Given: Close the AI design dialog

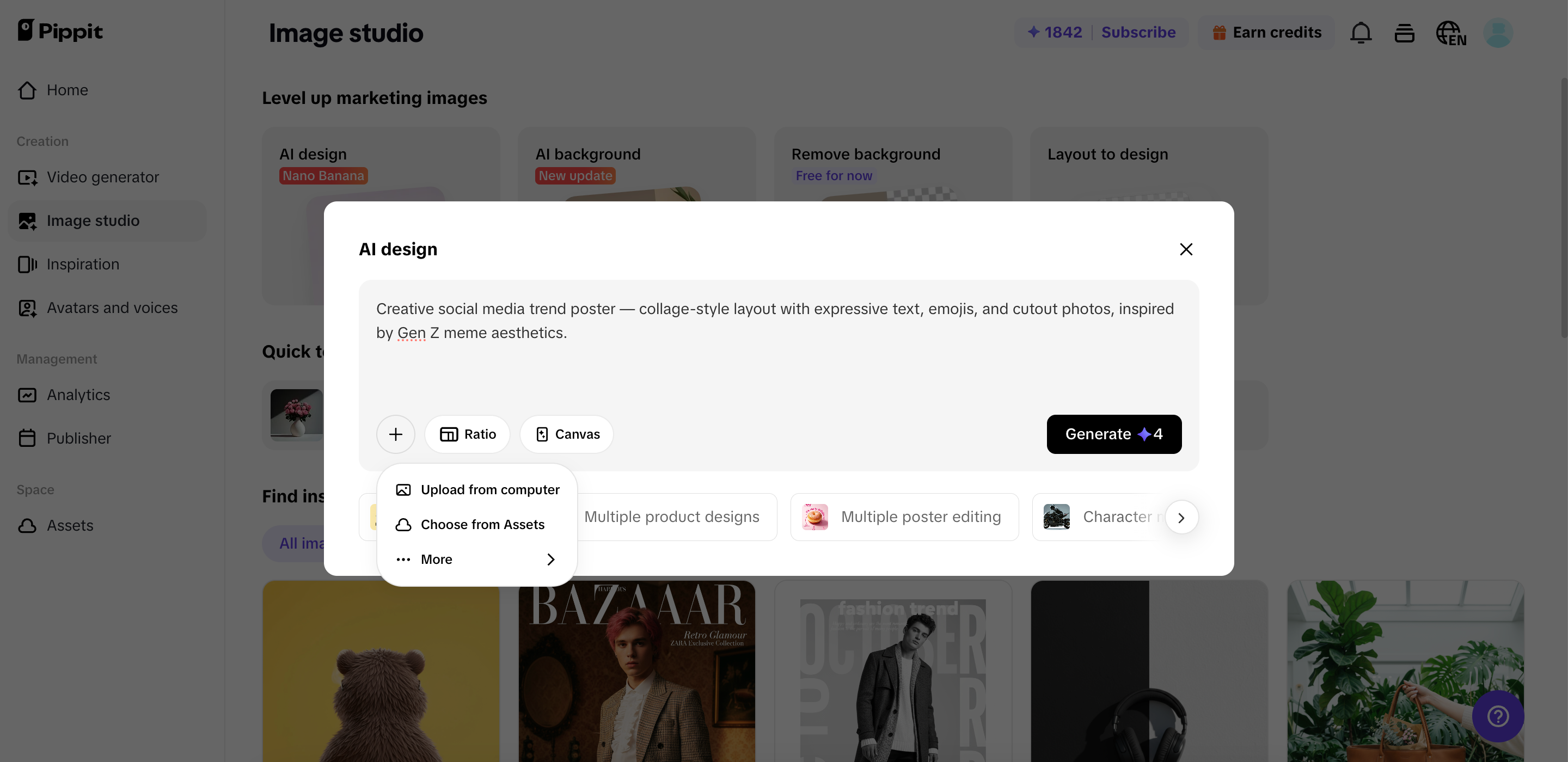Looking at the screenshot, I should [1186, 249].
